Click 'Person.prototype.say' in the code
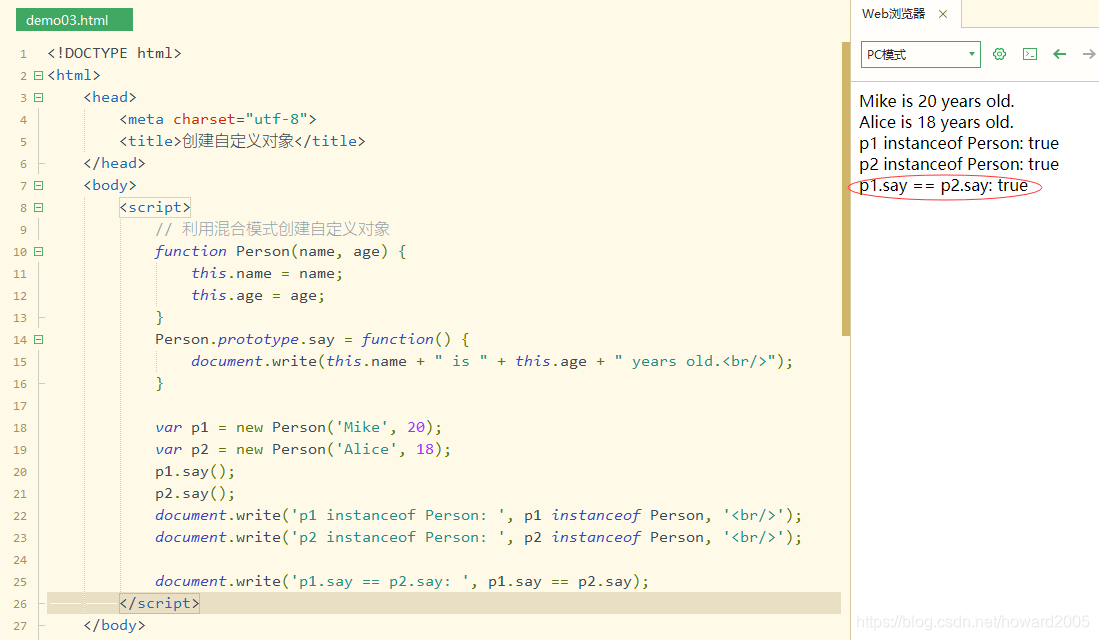Image resolution: width=1099 pixels, height=640 pixels. tap(245, 339)
